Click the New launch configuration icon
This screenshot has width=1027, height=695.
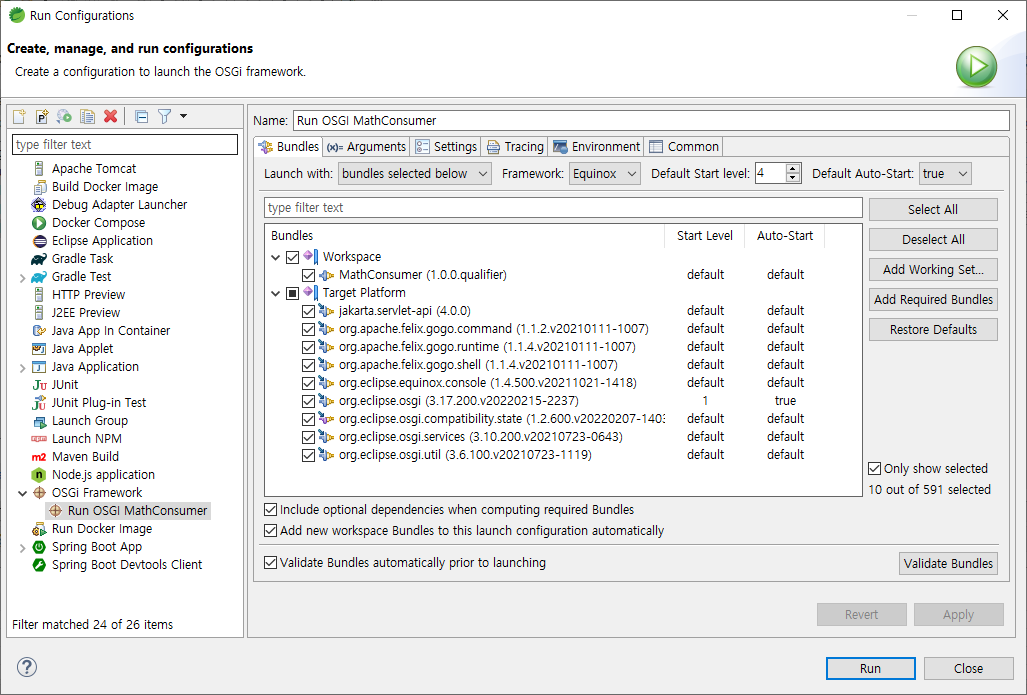pos(20,117)
